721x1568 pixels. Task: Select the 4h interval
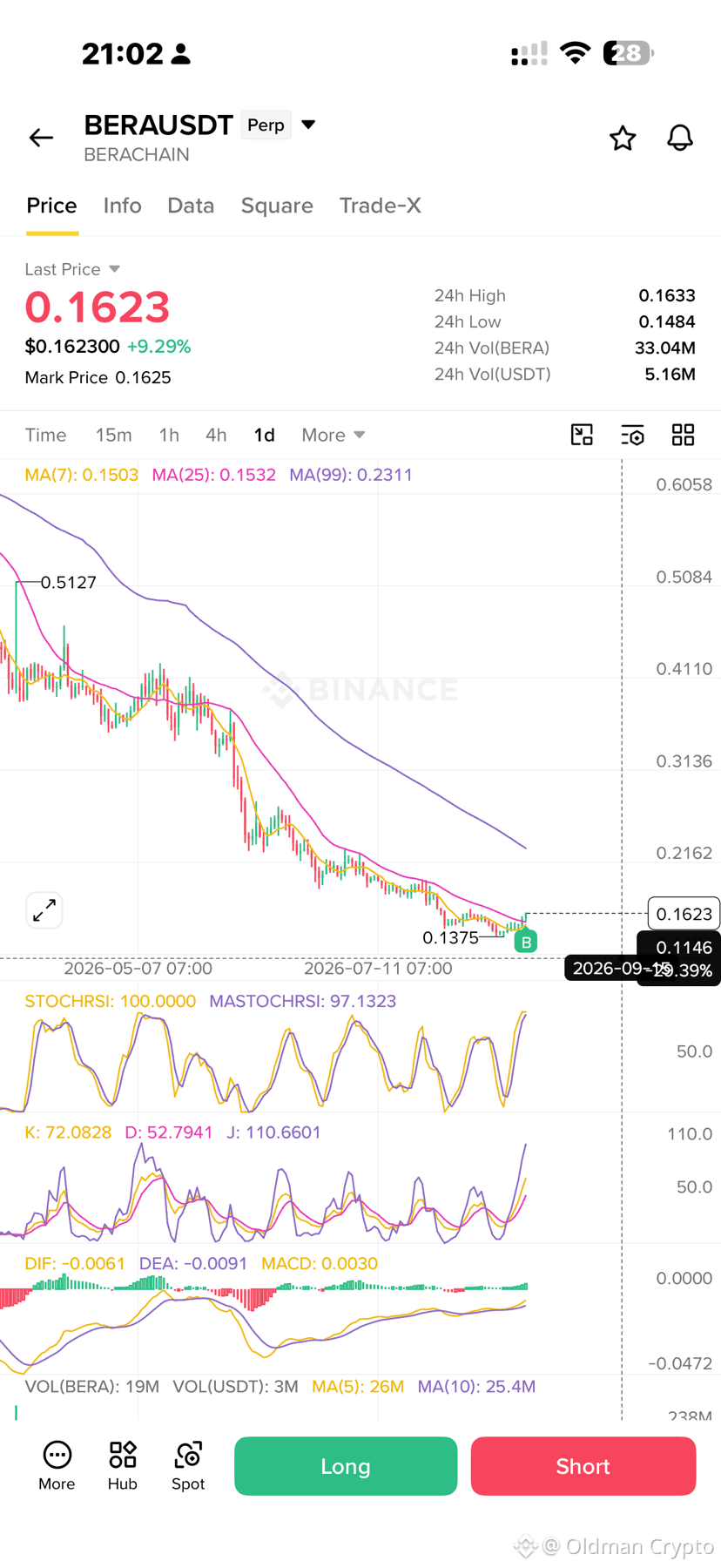216,435
